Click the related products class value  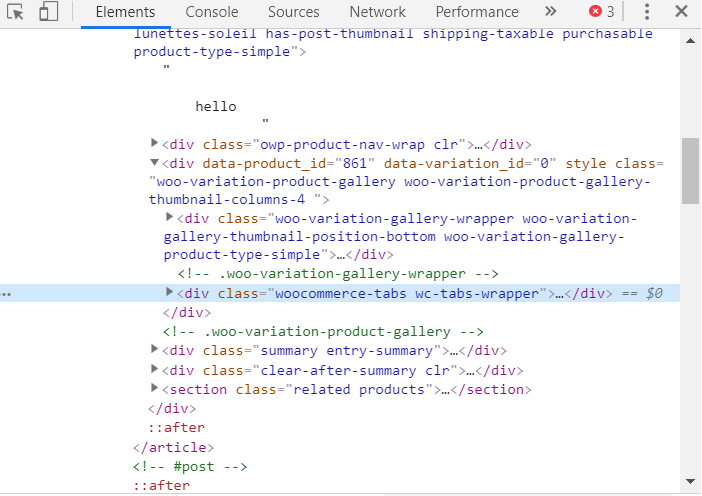[359, 389]
